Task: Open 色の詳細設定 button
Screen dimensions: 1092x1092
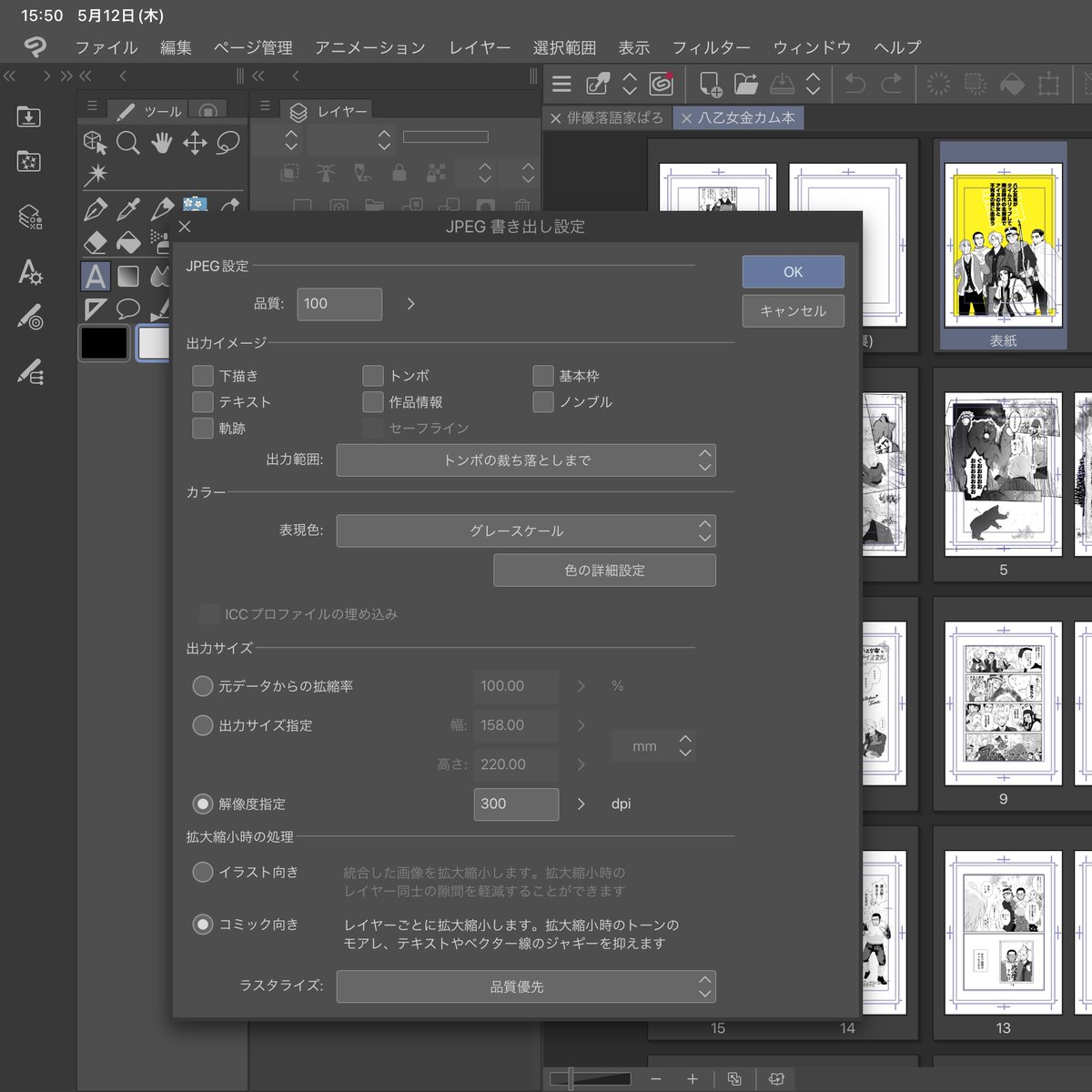Action: (604, 571)
